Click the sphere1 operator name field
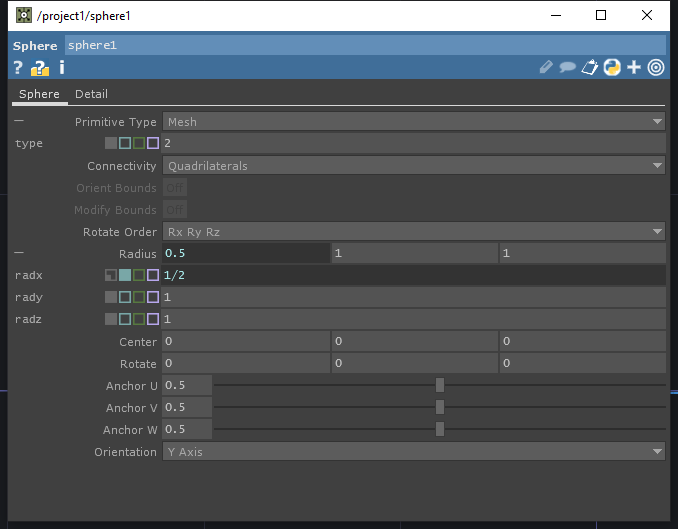 point(364,45)
